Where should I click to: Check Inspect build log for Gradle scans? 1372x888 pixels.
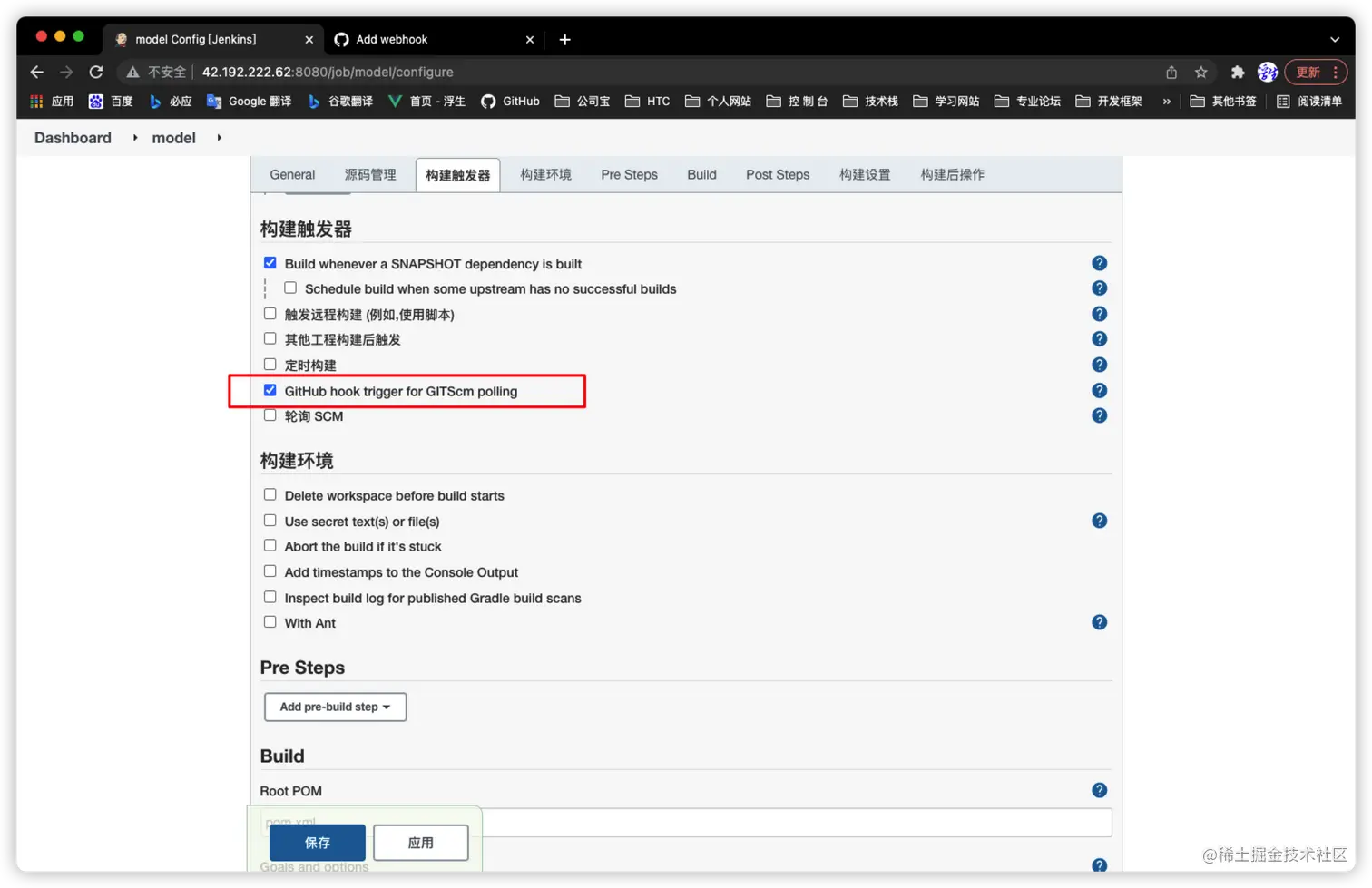click(269, 597)
